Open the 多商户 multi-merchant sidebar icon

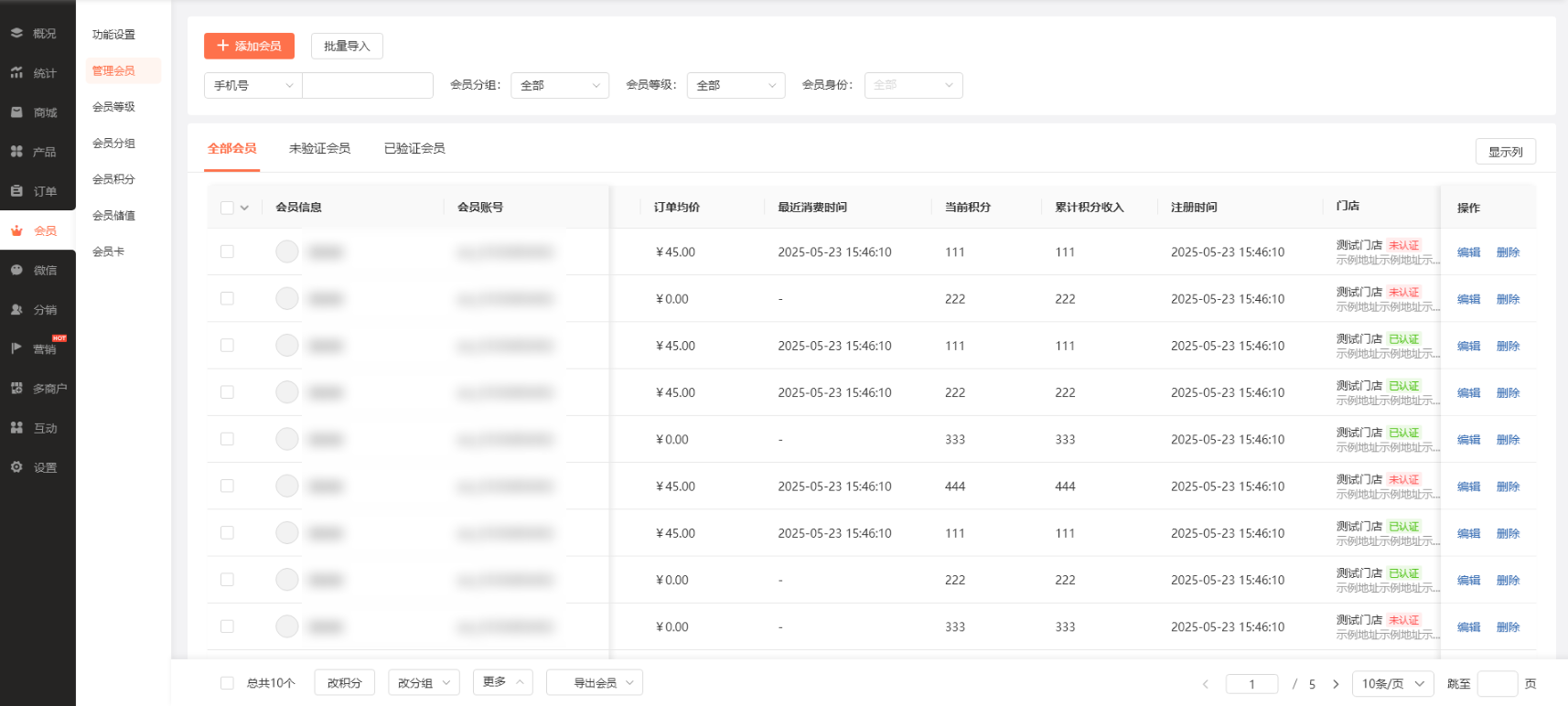point(16,388)
